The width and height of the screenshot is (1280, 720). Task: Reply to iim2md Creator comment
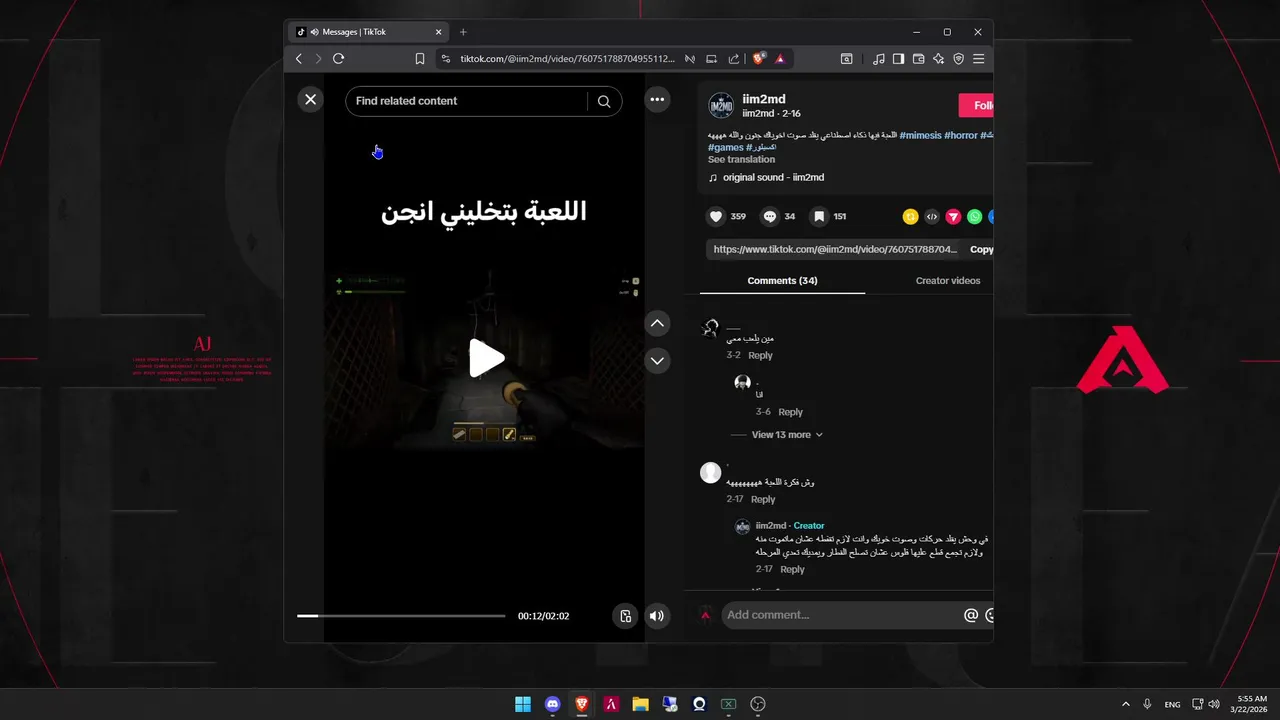click(x=792, y=570)
